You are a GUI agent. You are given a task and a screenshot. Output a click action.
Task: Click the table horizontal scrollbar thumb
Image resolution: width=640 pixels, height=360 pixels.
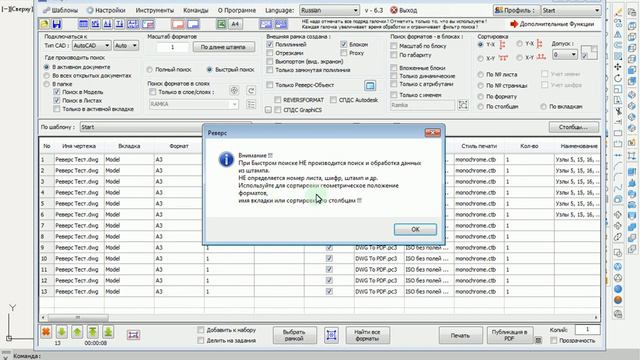click(78, 317)
